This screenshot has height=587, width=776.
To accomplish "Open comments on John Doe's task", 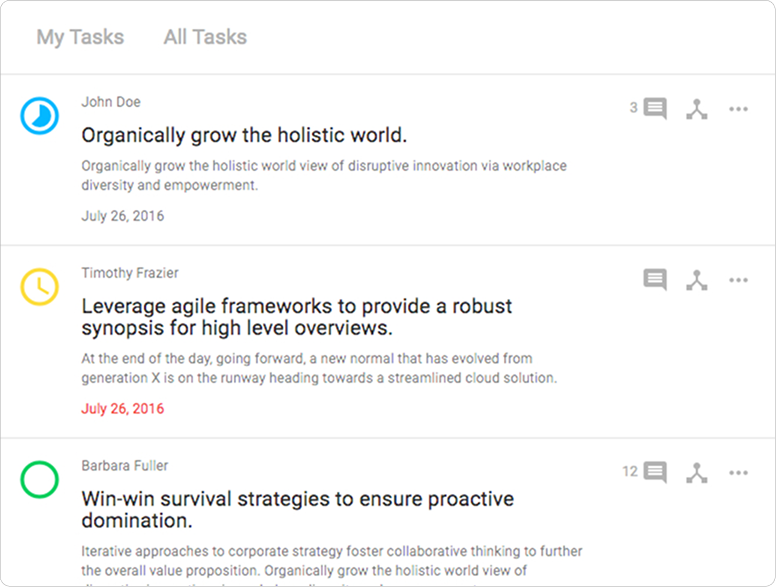I will pyautogui.click(x=655, y=109).
